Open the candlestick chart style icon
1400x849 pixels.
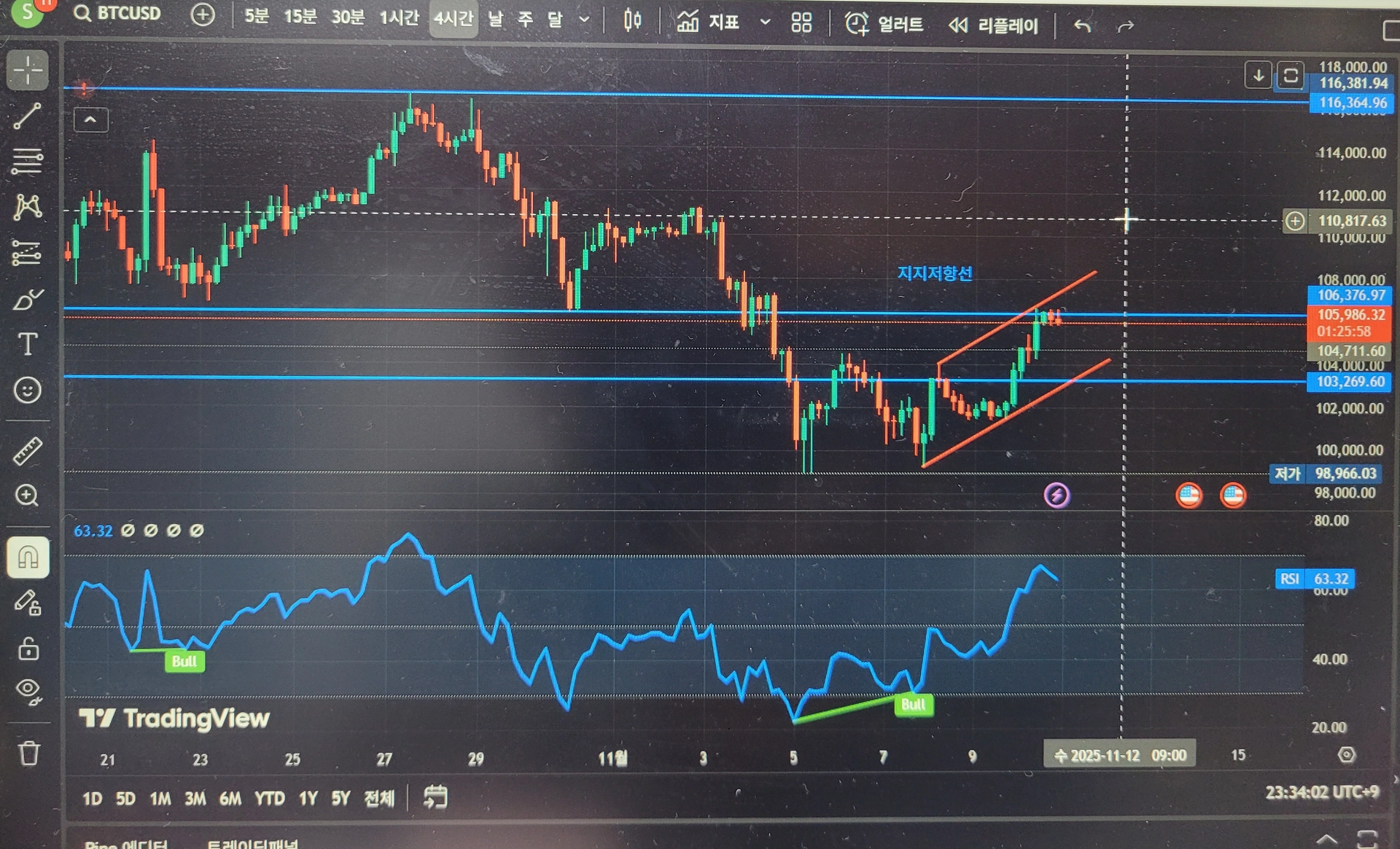pos(632,21)
